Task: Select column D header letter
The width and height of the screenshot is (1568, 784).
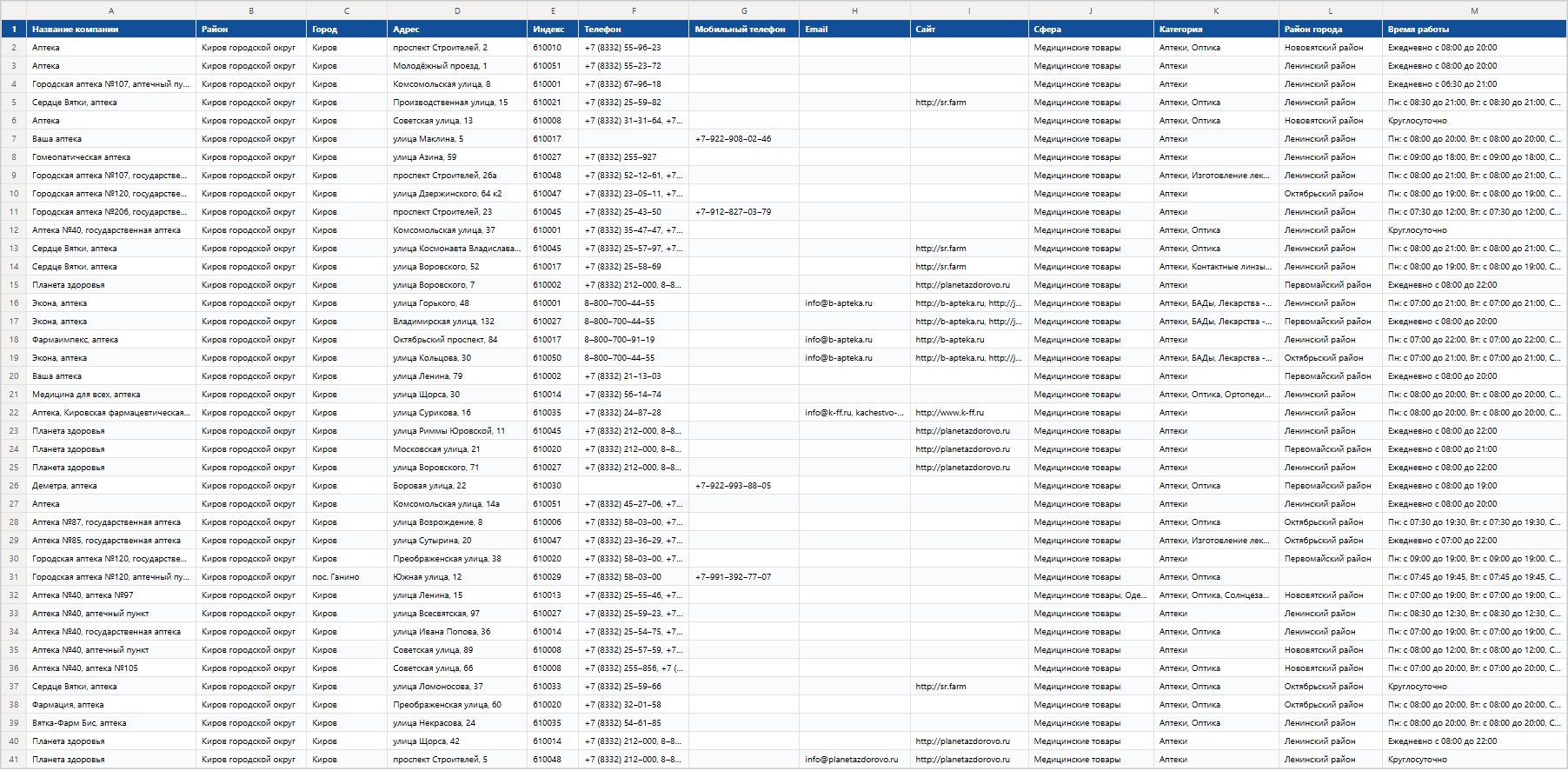Action: click(x=457, y=10)
